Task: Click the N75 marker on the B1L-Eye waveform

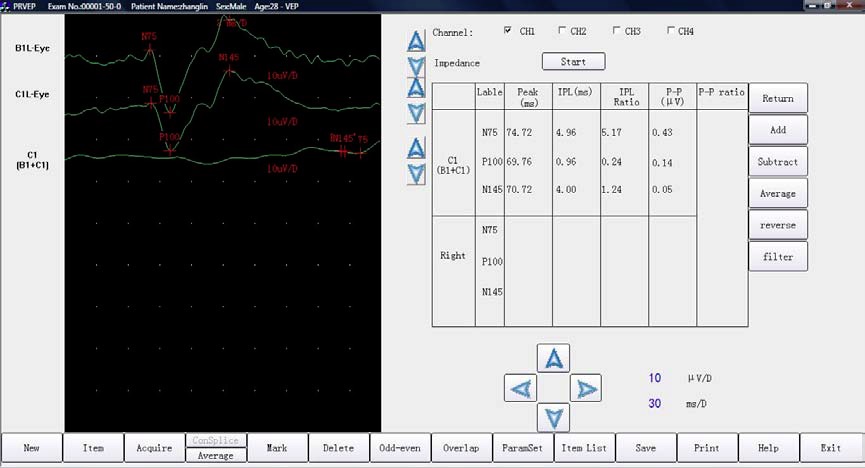Action: point(149,49)
